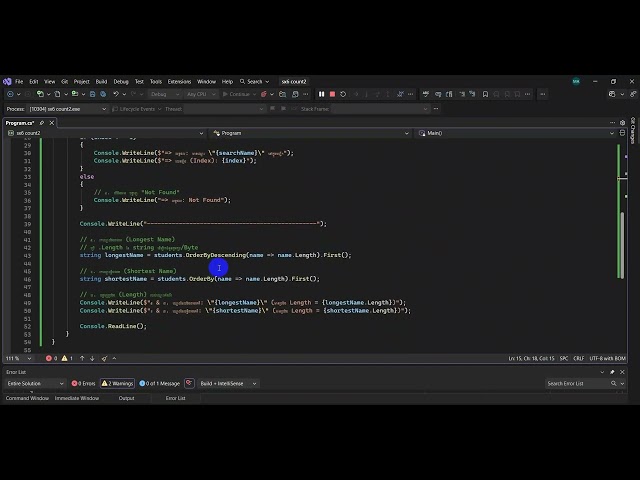
Task: Open the Program class navigation dropdown
Action: [311, 133]
